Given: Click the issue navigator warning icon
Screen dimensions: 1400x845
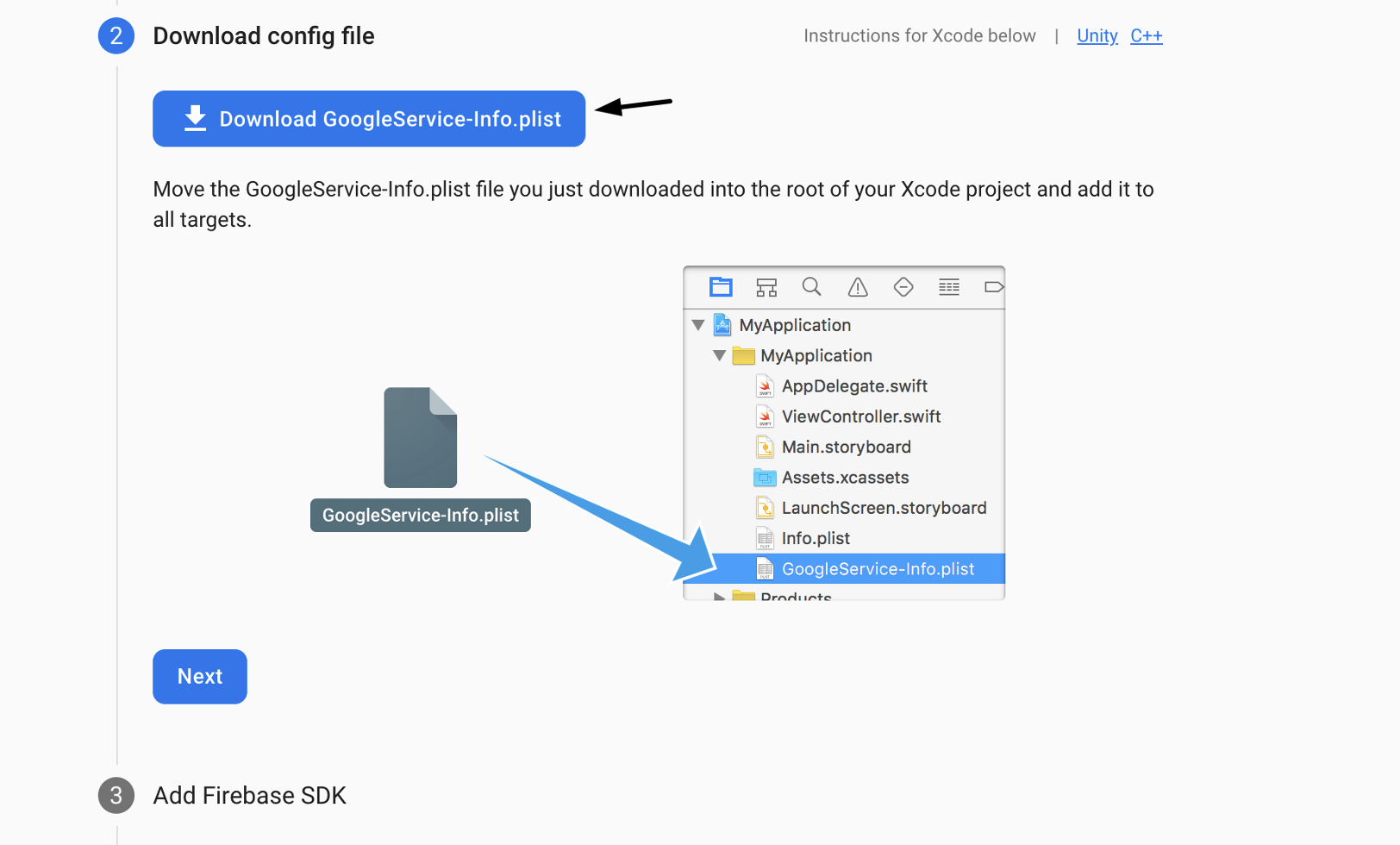Looking at the screenshot, I should pyautogui.click(x=858, y=287).
